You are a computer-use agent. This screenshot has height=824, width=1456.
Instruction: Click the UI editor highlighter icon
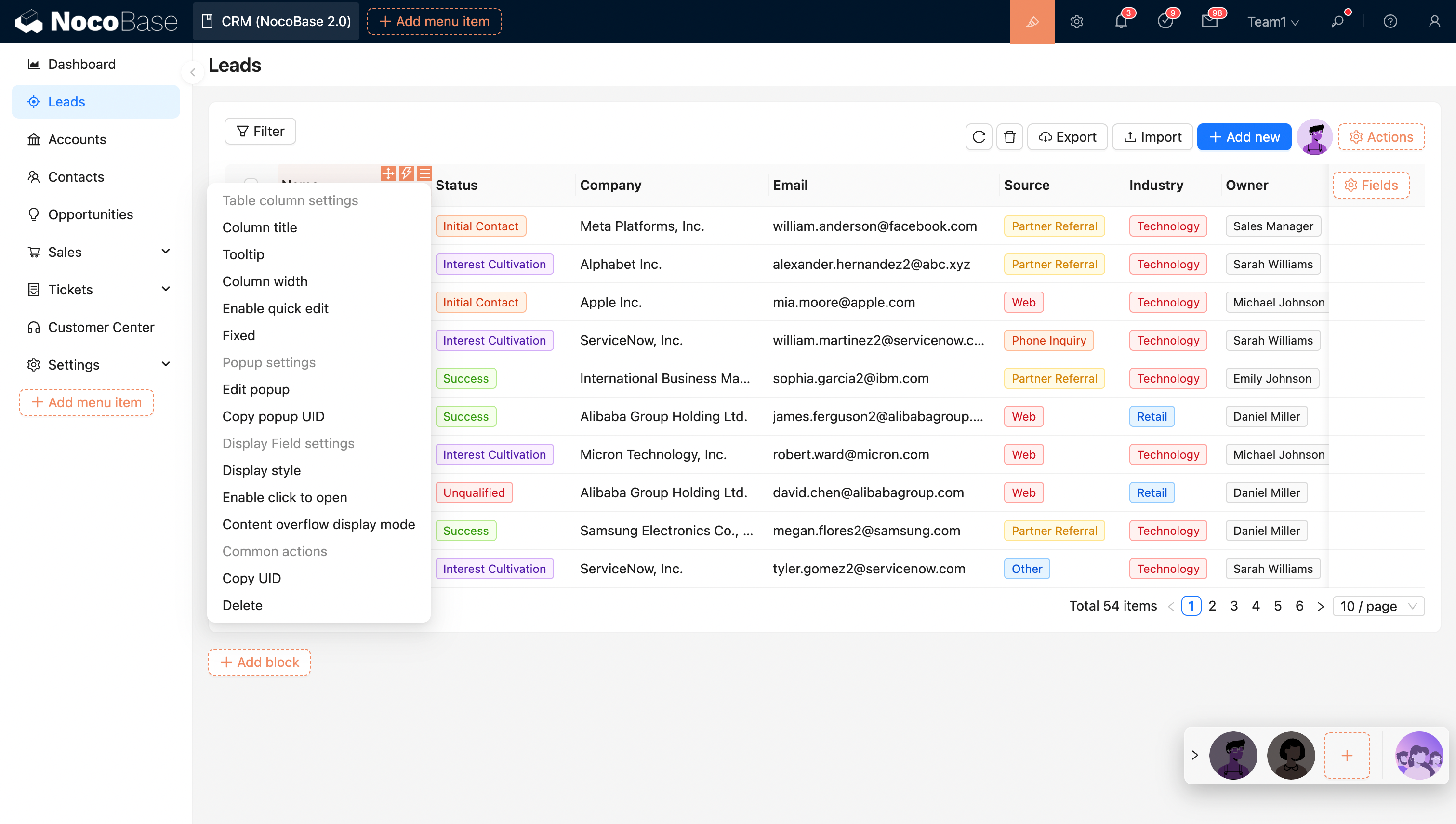click(1032, 22)
